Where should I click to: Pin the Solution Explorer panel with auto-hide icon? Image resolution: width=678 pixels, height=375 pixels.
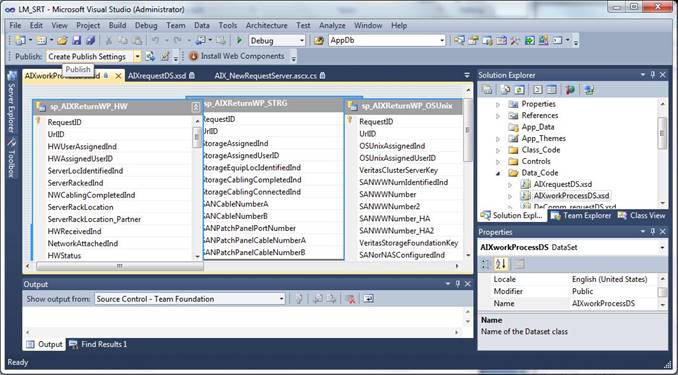tap(652, 75)
